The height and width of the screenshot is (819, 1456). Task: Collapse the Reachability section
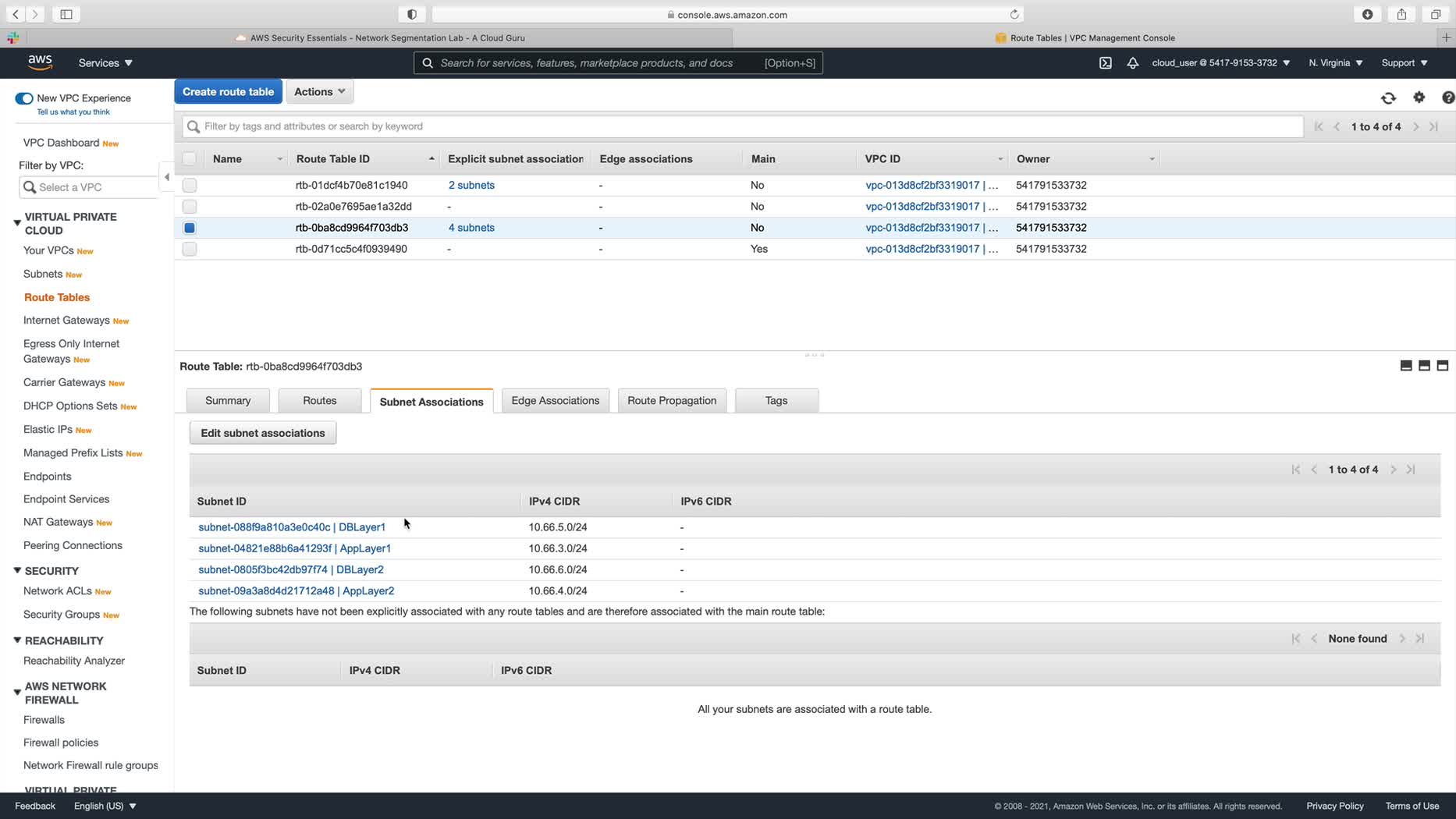coord(17,640)
